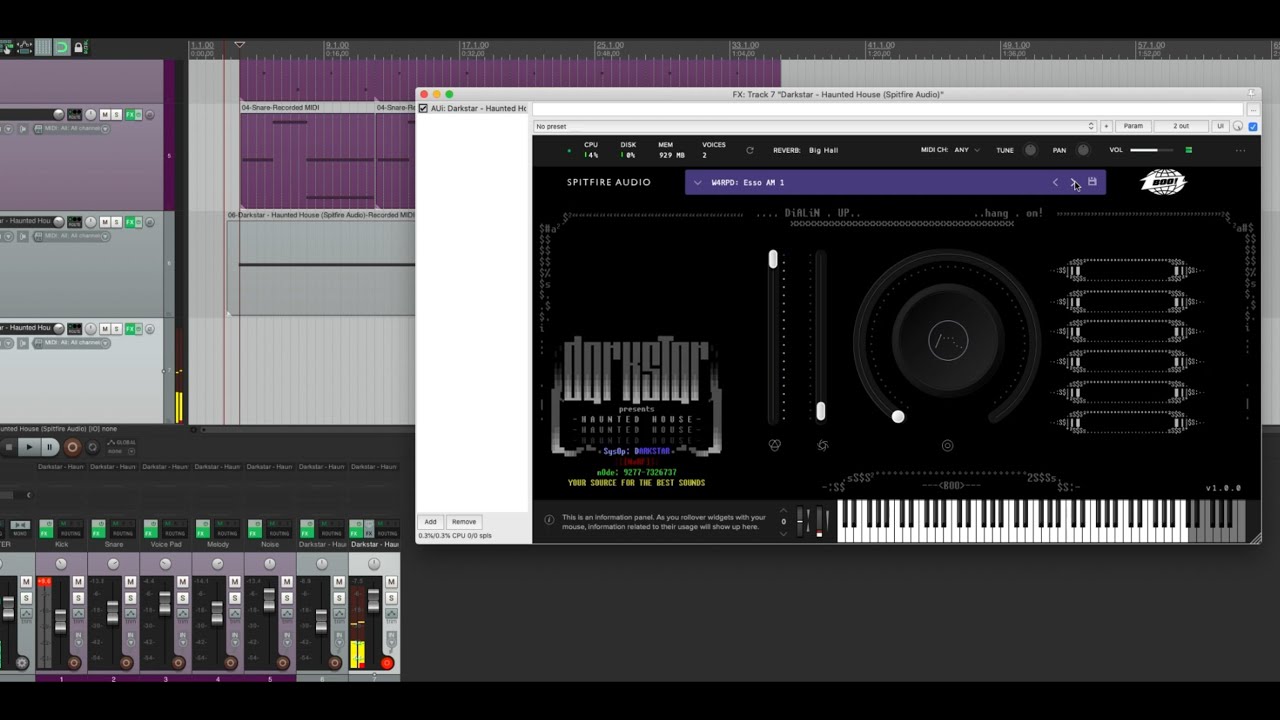Click the icon below left vertical slider
Viewport: 1280px width, 720px height.
point(774,445)
